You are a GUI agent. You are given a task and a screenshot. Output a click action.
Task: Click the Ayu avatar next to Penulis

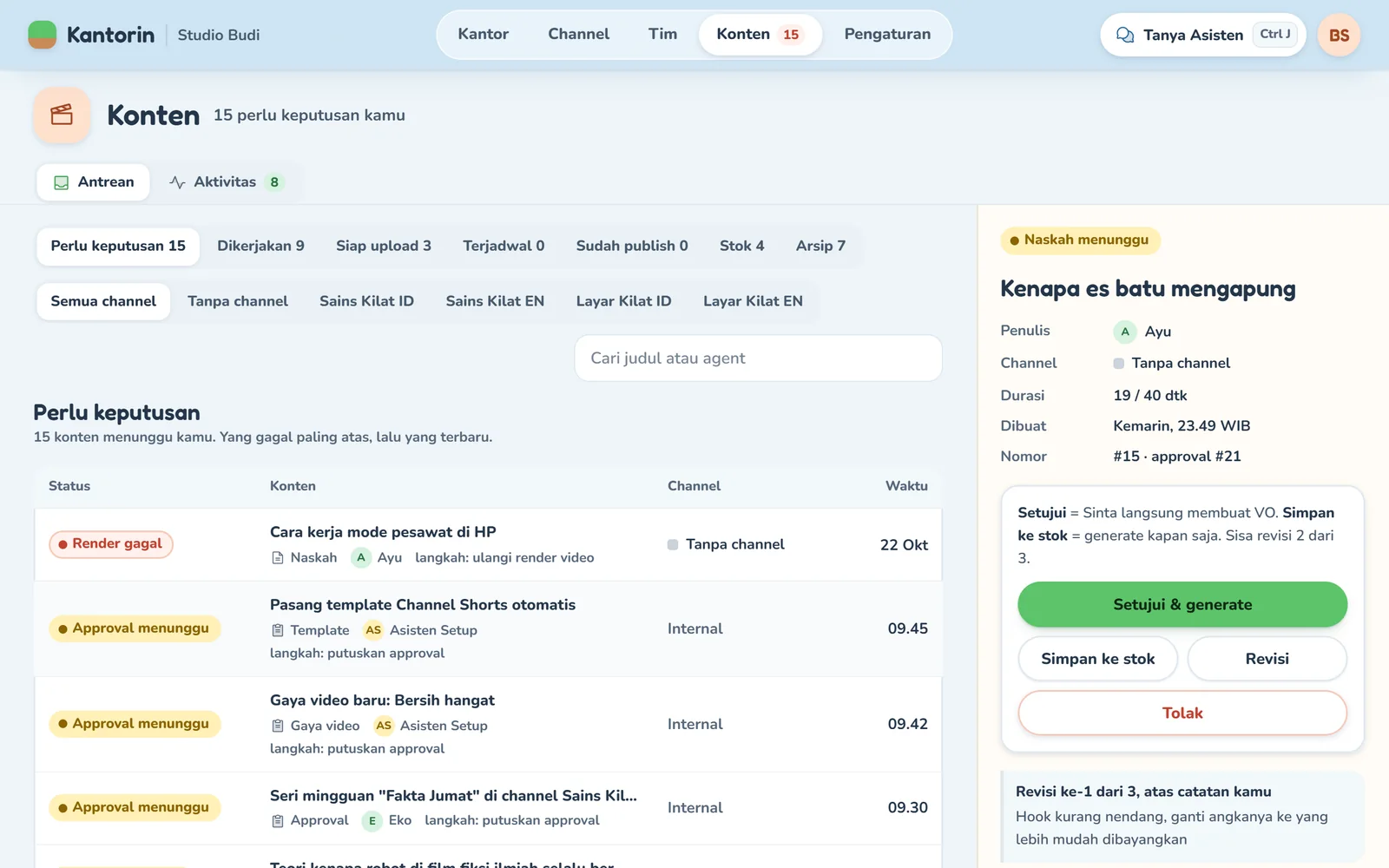point(1125,332)
